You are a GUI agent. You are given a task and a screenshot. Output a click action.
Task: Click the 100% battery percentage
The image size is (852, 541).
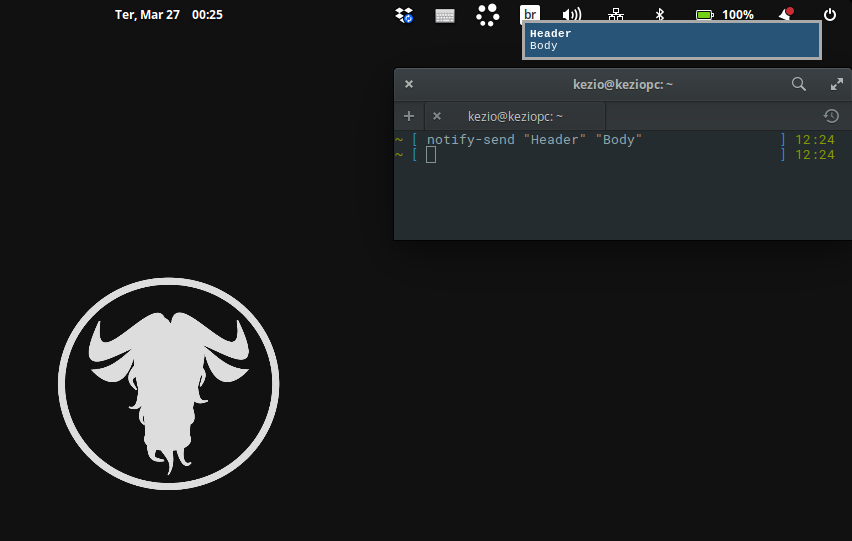[738, 15]
